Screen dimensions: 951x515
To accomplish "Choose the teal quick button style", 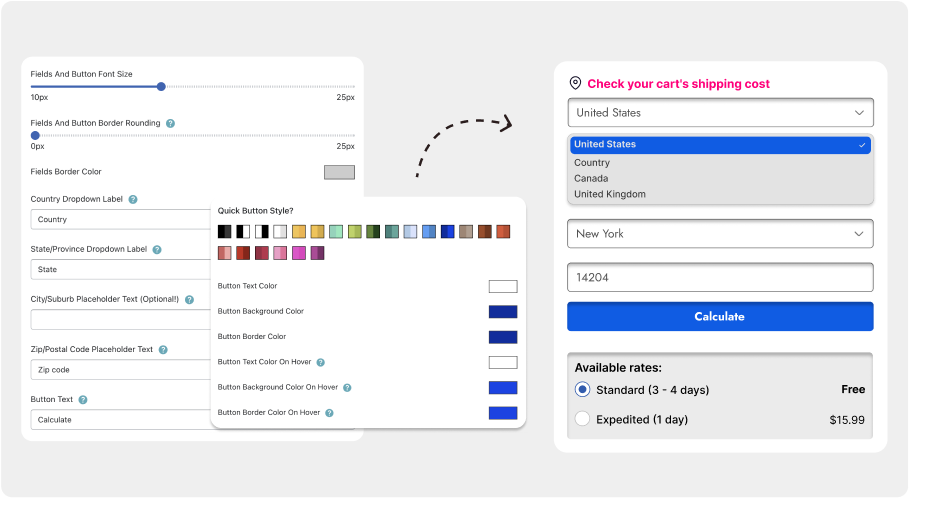I will [392, 232].
